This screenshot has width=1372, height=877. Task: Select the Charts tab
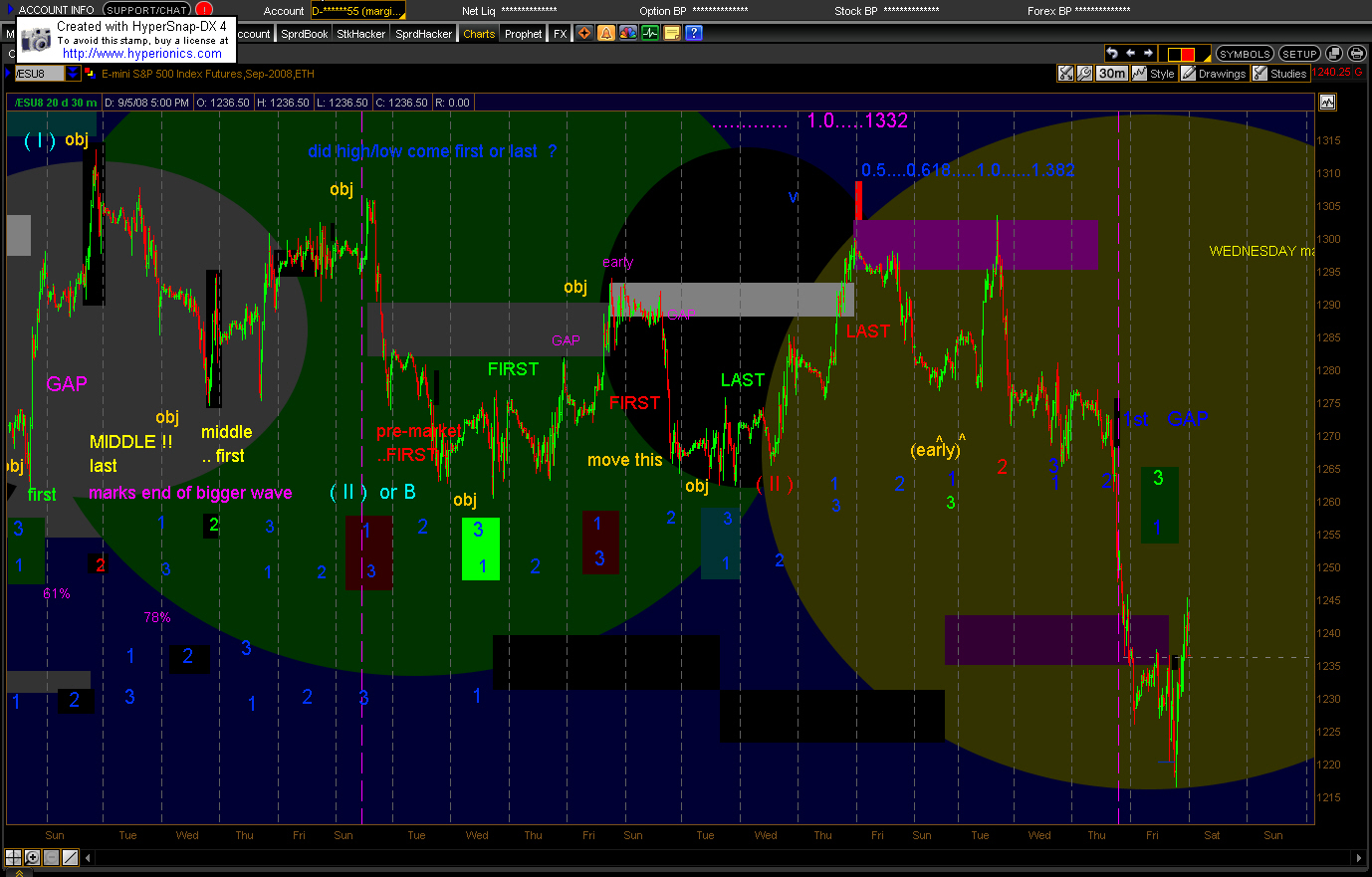coord(479,34)
